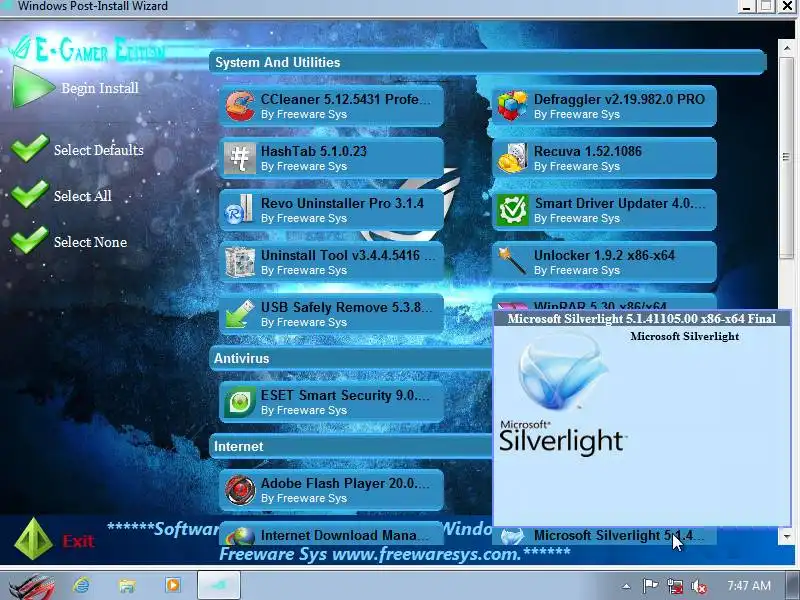
Task: Select Uninstall Tool v3.4.4.5416 text
Action: coord(348,256)
